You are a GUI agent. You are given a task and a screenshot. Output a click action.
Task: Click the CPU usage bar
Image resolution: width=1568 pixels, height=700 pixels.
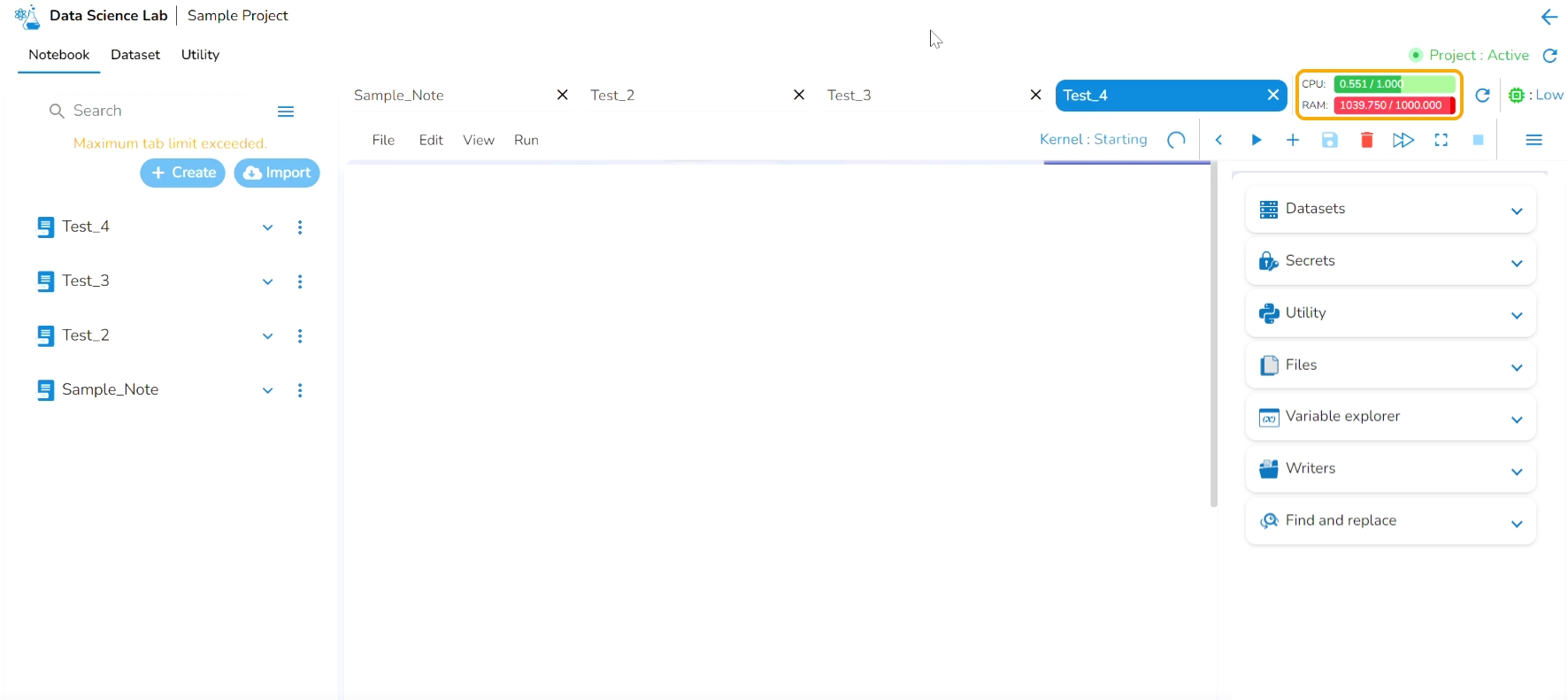[x=1395, y=84]
